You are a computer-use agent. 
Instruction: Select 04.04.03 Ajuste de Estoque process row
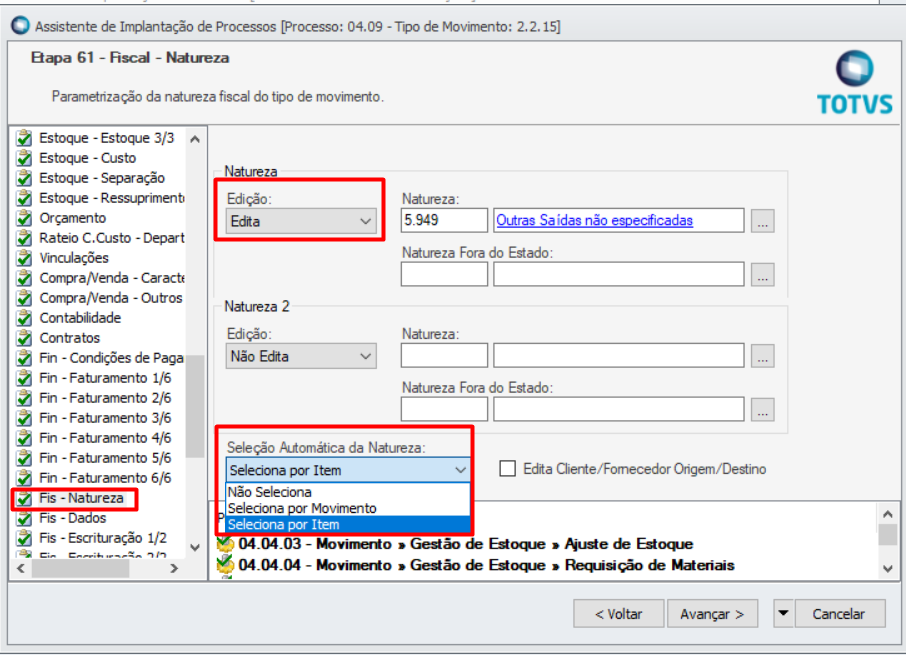click(466, 544)
